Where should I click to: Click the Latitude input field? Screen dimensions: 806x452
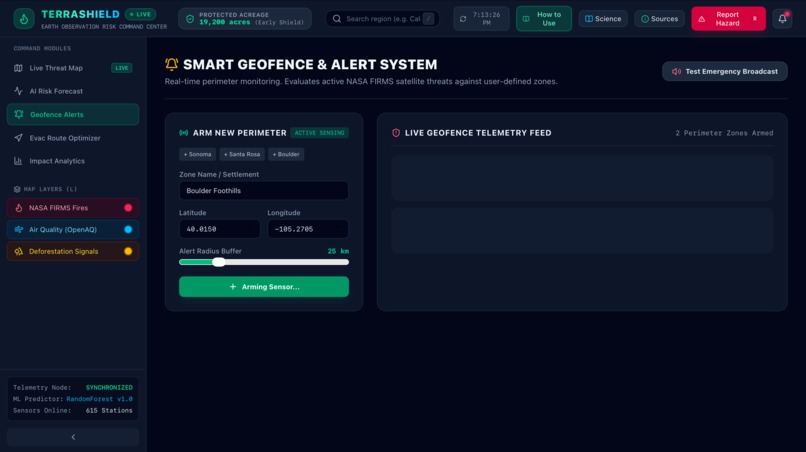pos(219,229)
